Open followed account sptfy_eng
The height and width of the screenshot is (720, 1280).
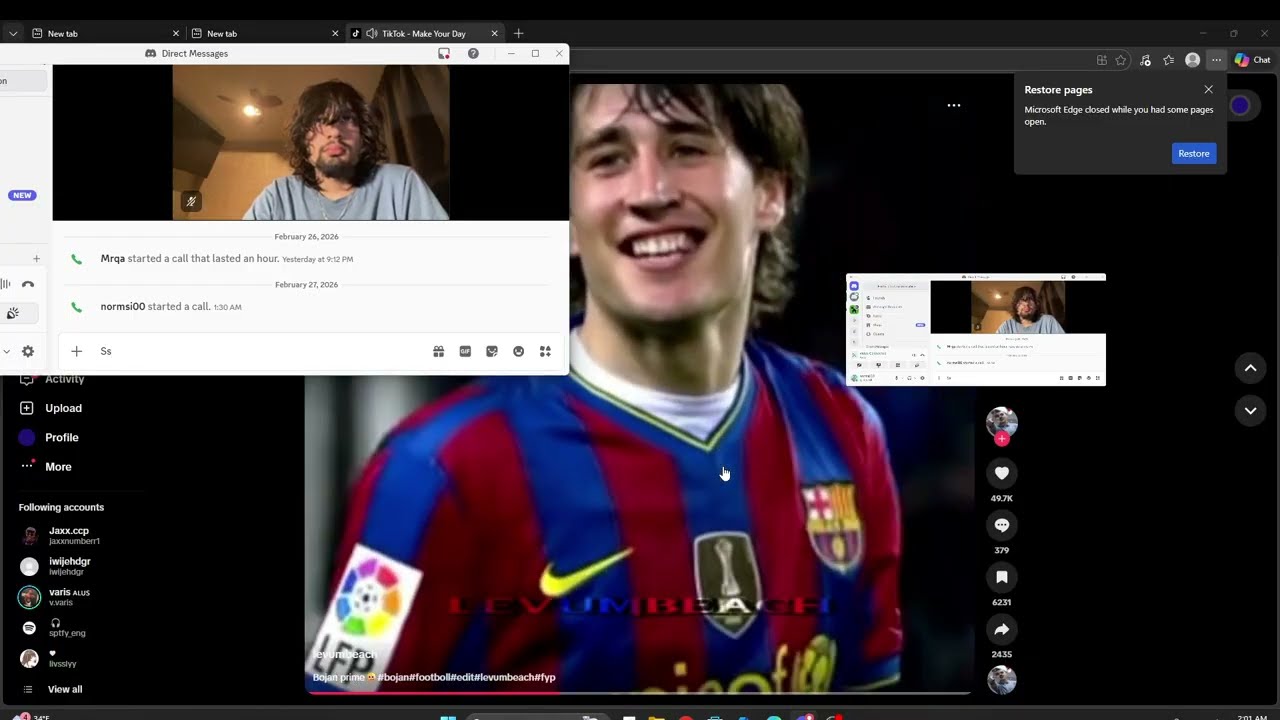click(x=55, y=628)
